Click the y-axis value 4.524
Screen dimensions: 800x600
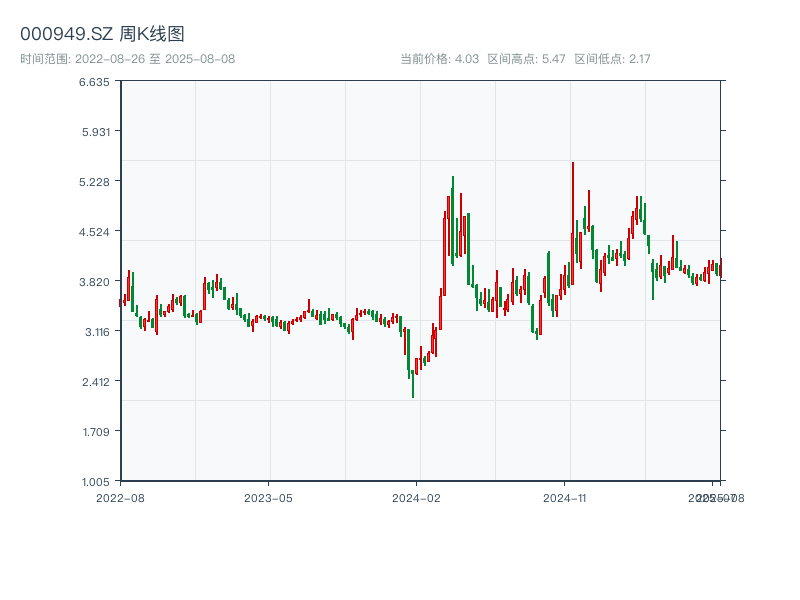click(94, 232)
